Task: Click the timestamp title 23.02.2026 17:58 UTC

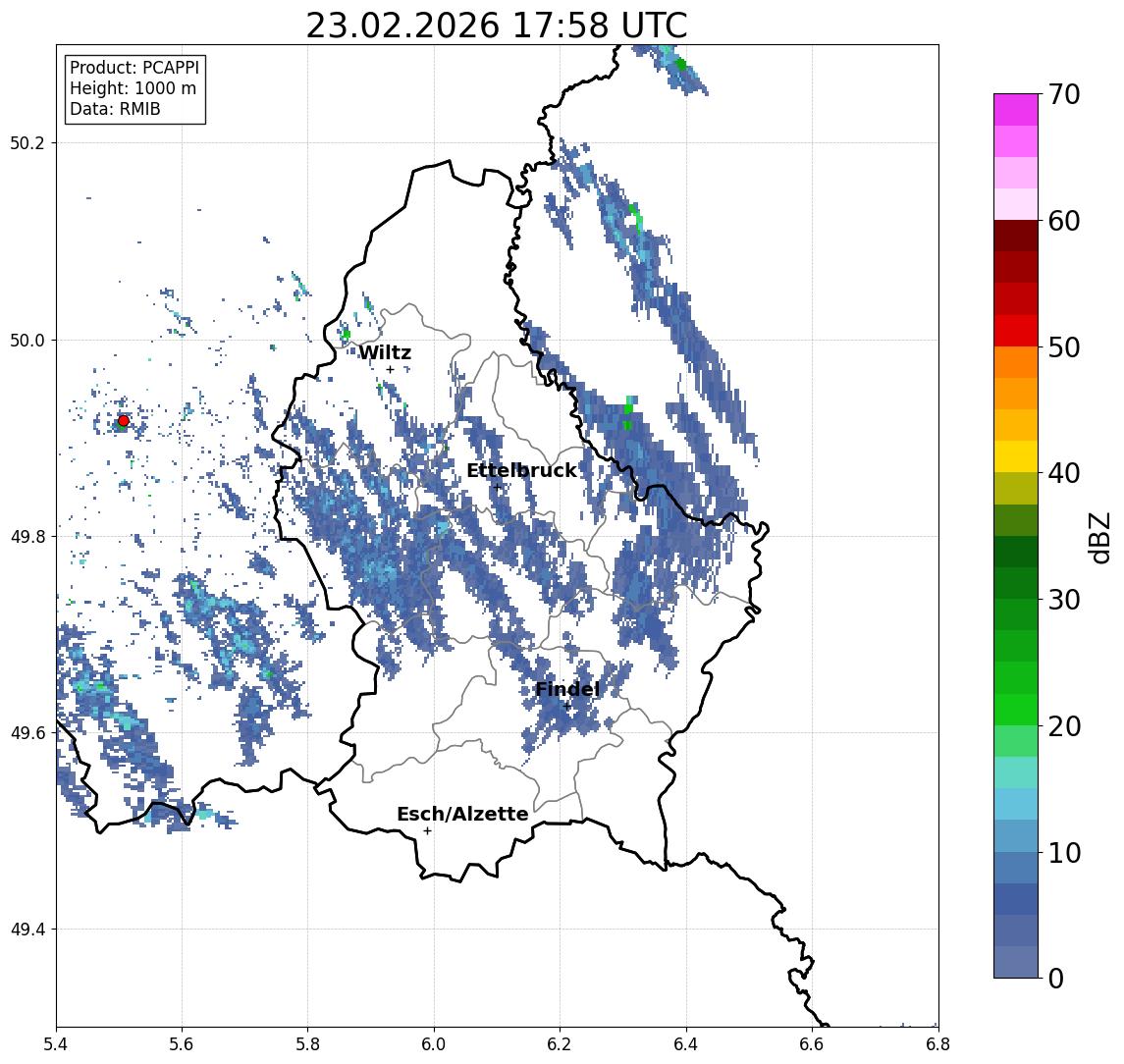Action: [496, 26]
